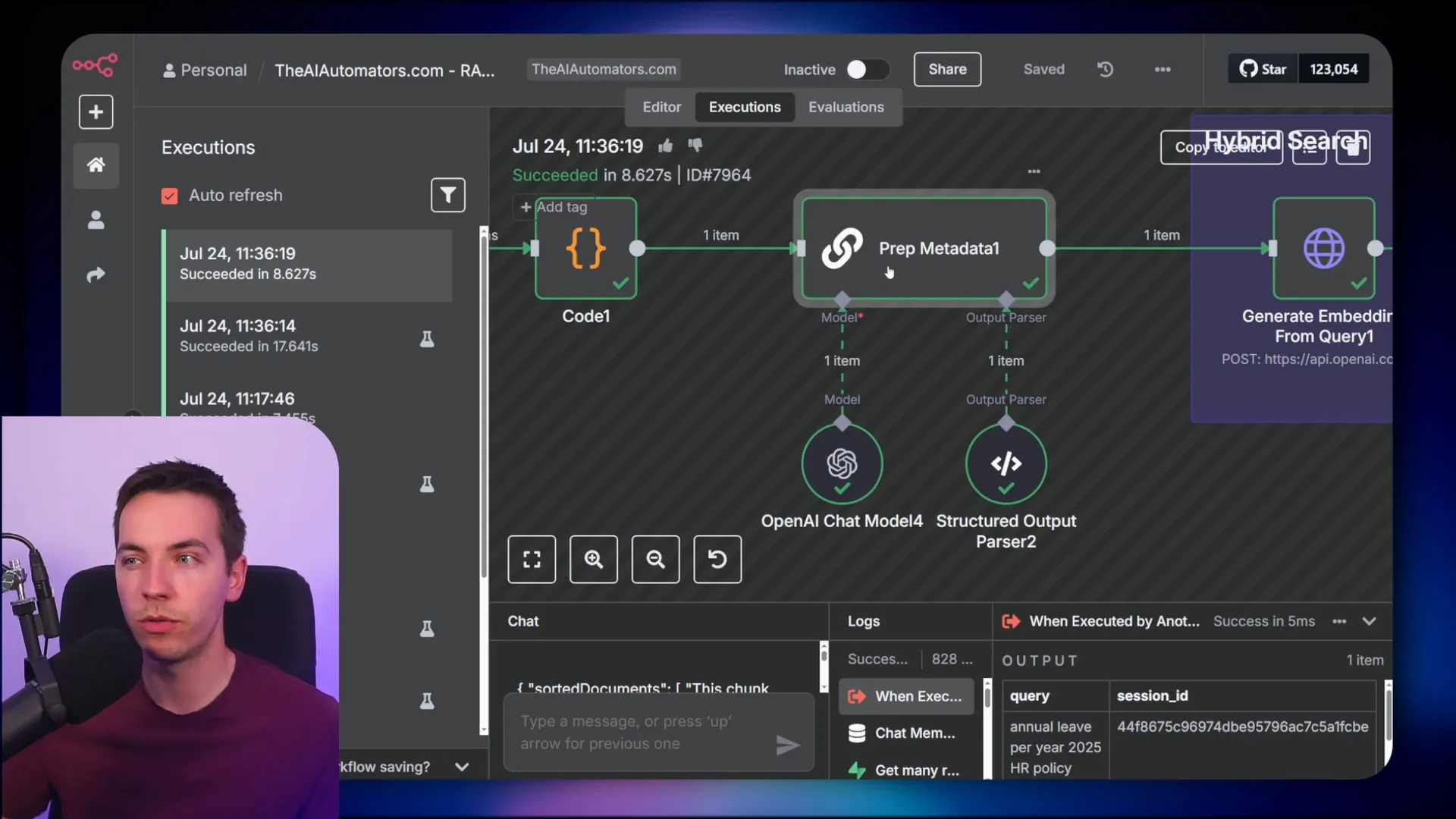
Task: Click the Saved status text
Action: click(1044, 69)
